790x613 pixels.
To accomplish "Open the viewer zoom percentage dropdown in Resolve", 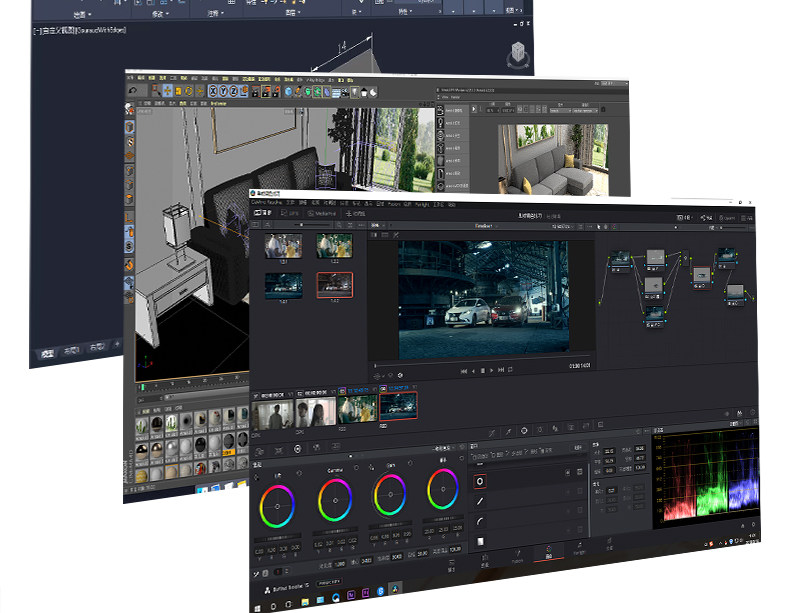I will (379, 225).
